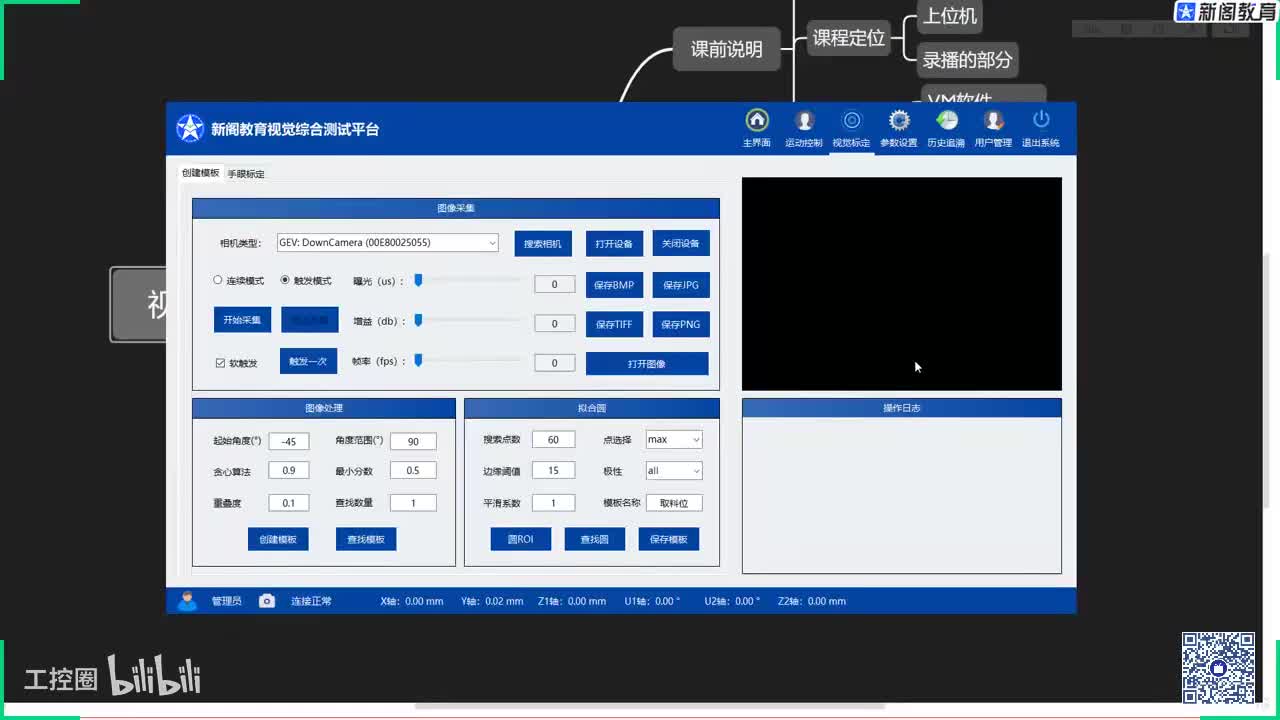Screen dimensions: 1280x720
Task: Click the 关闭设备 button
Action: click(681, 244)
